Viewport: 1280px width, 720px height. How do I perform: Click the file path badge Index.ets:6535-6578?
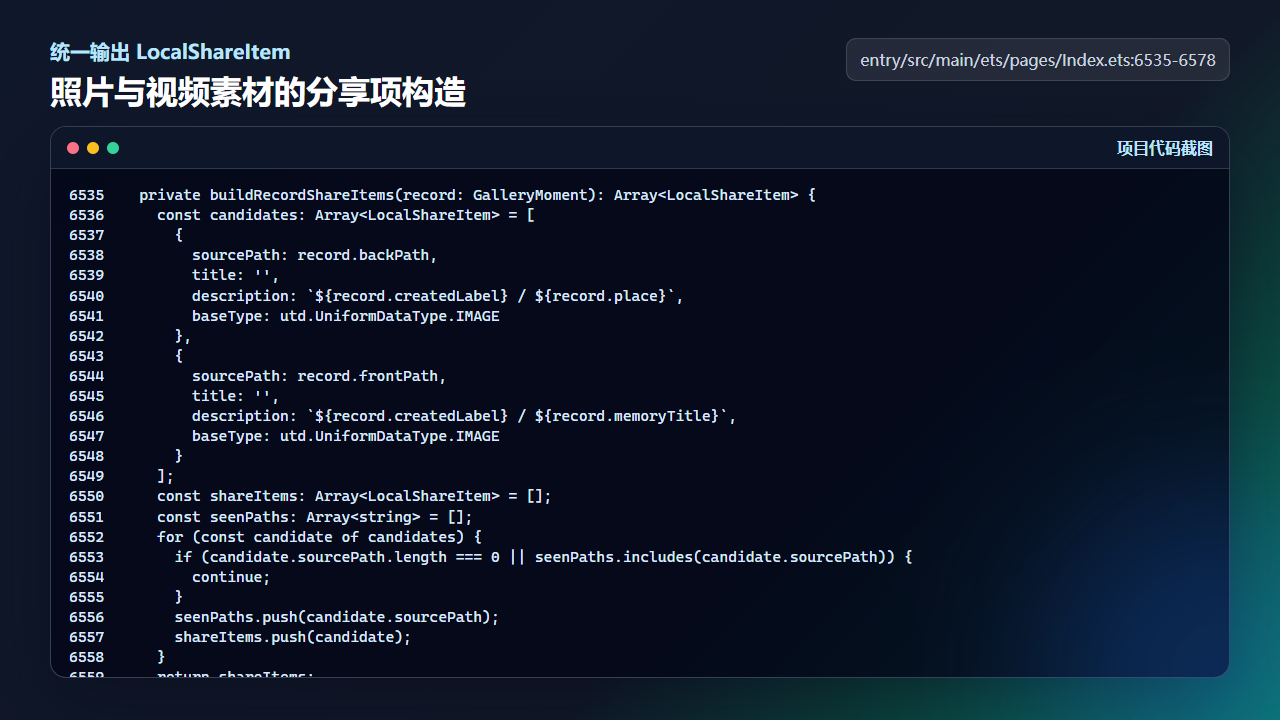click(1038, 60)
